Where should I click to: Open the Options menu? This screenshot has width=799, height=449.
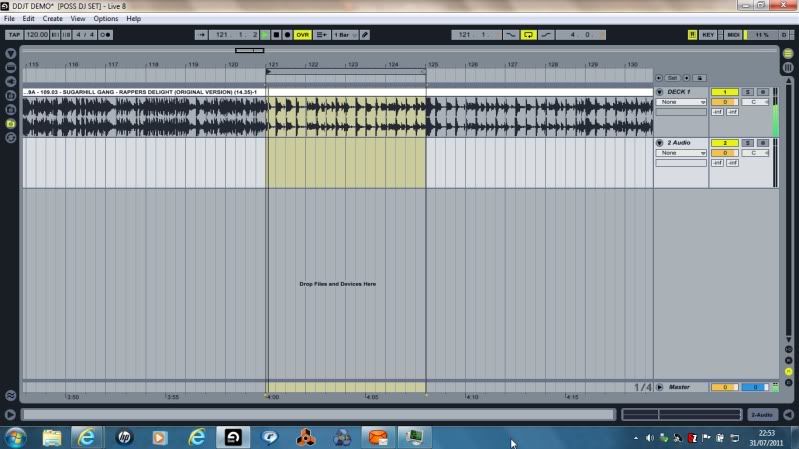click(106, 19)
